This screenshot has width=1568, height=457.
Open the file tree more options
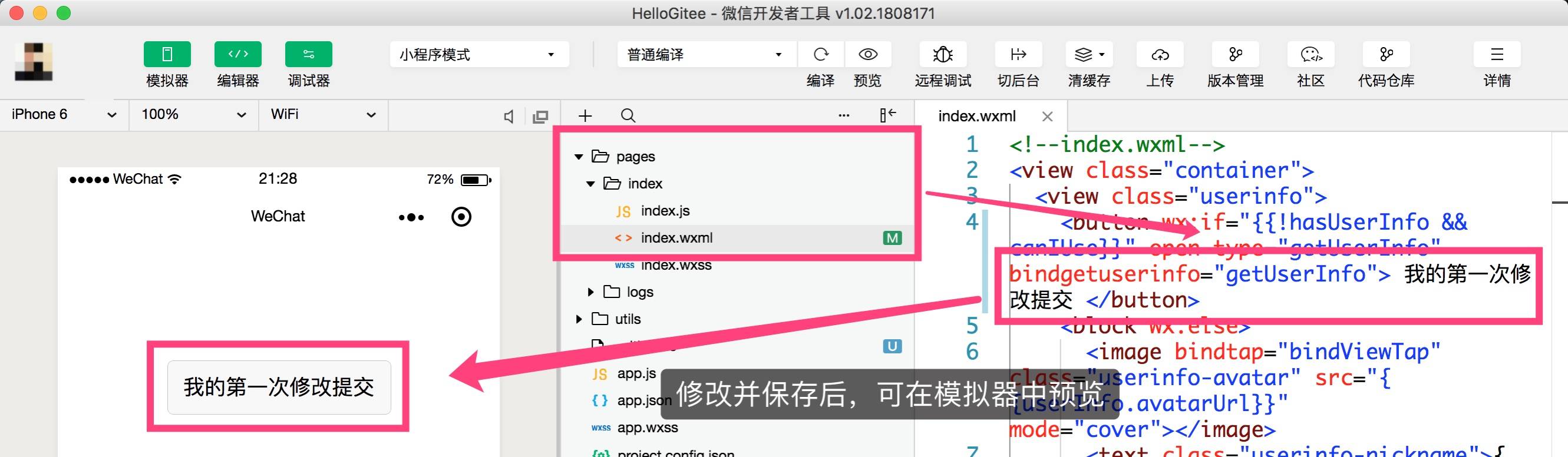844,115
